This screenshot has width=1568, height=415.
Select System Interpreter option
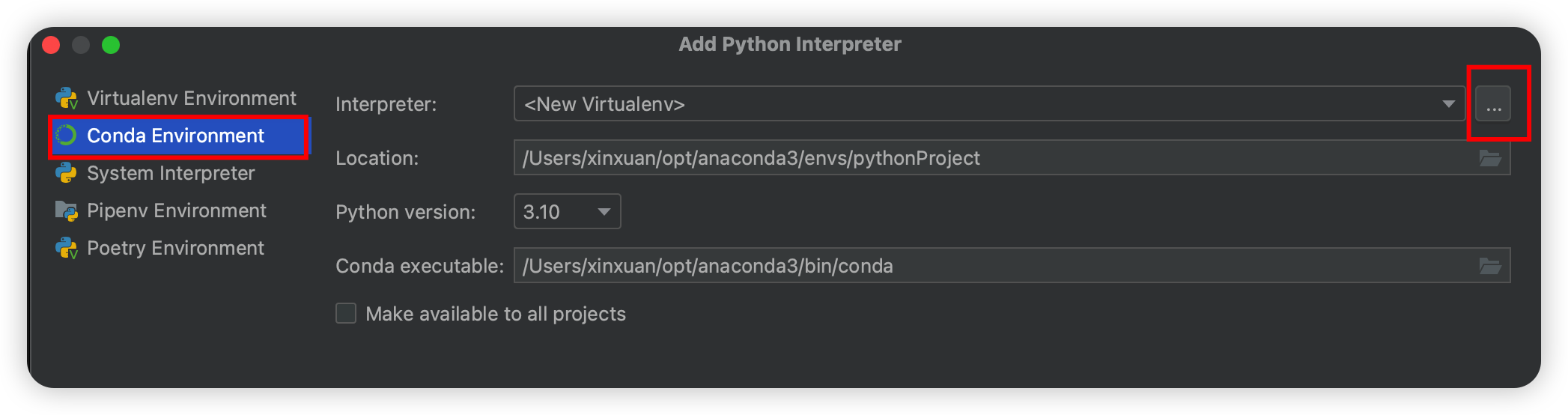pyautogui.click(x=171, y=173)
